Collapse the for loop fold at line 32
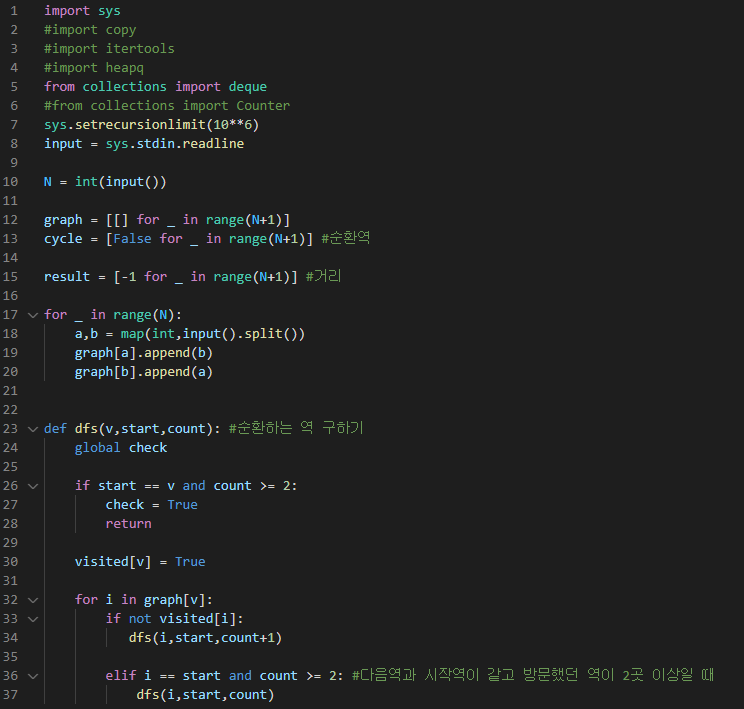The height and width of the screenshot is (709, 744). (x=33, y=600)
